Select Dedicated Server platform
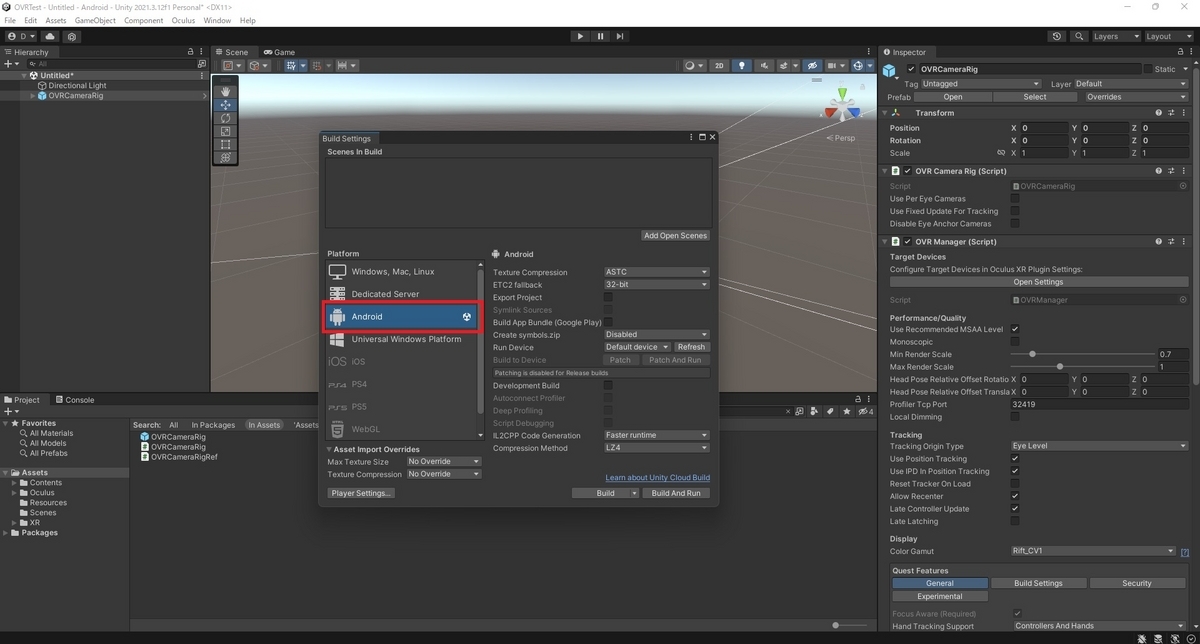This screenshot has width=1200, height=644. (401, 294)
